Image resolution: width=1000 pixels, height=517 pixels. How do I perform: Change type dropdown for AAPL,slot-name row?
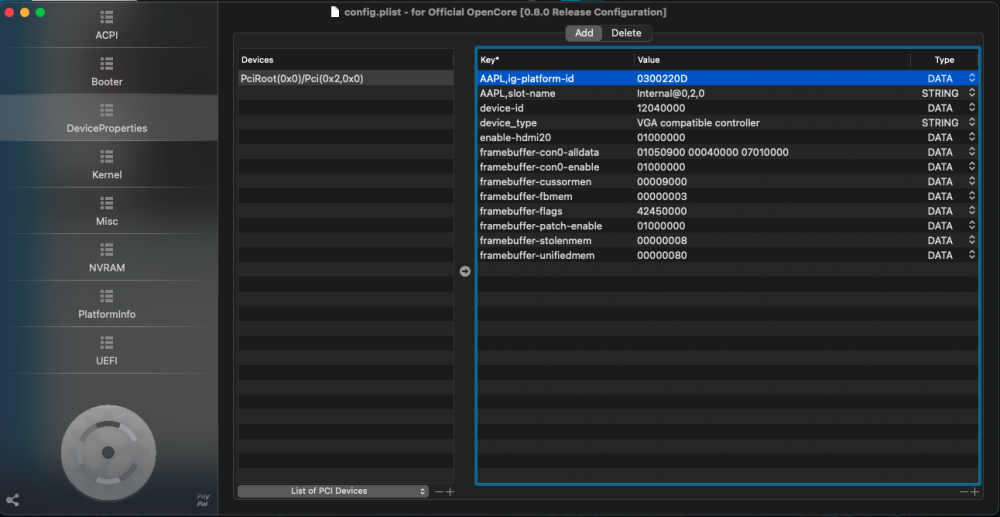tap(972, 93)
